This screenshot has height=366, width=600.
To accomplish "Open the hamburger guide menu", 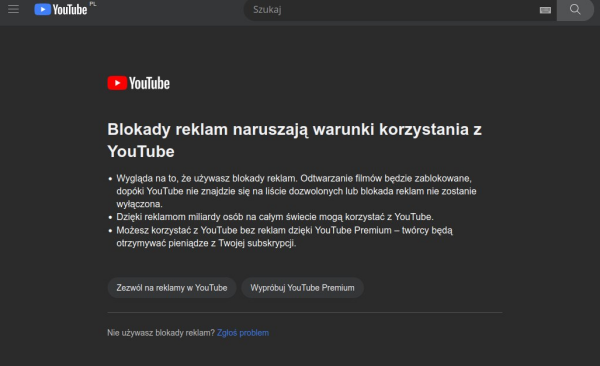I will pyautogui.click(x=13, y=9).
